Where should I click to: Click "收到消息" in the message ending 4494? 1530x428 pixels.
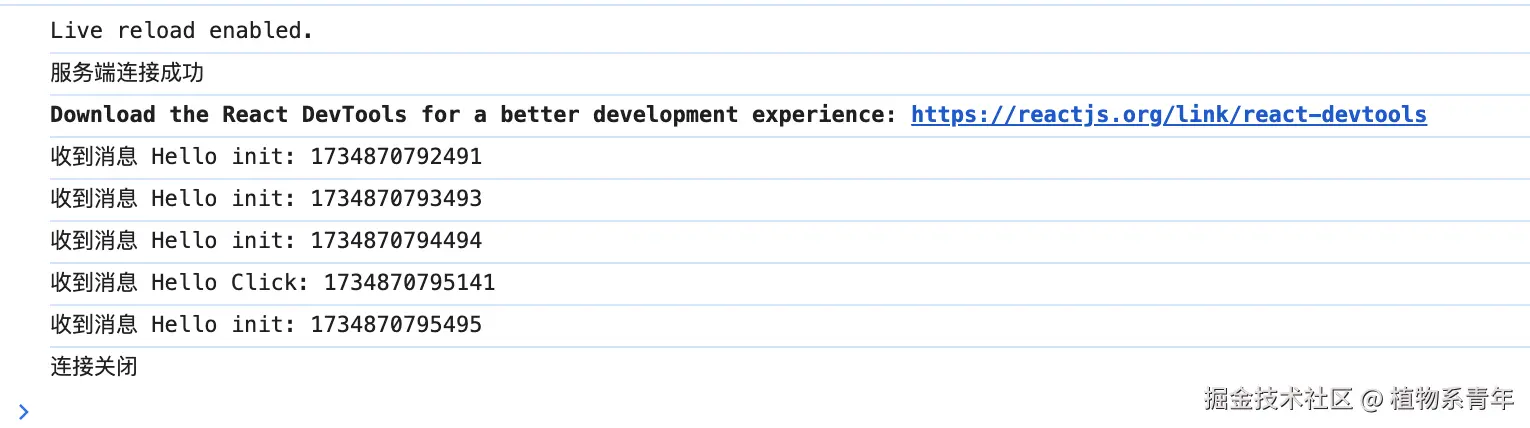click(x=94, y=241)
